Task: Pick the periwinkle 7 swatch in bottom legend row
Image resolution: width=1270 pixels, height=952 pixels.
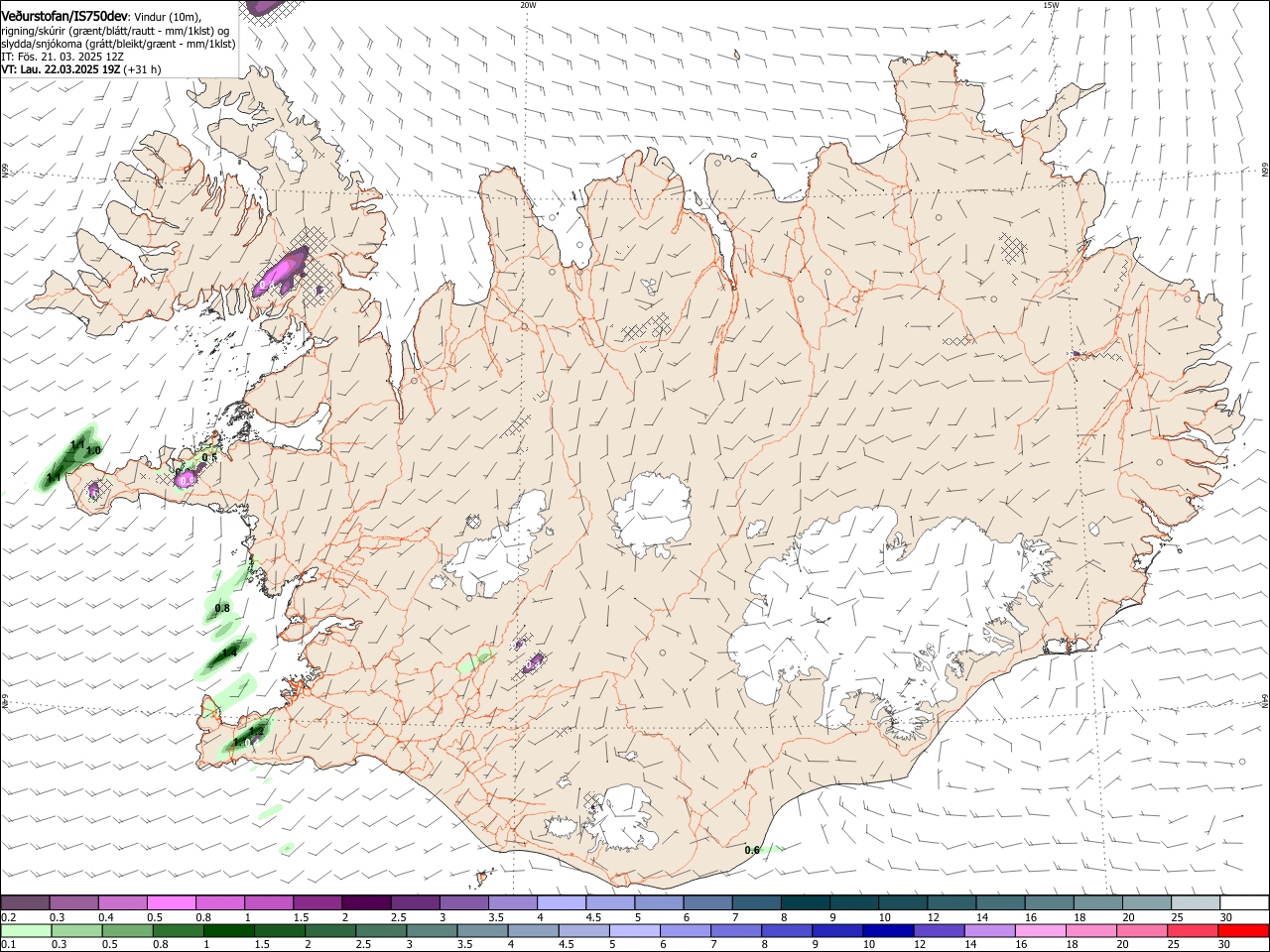Action: coord(735,931)
